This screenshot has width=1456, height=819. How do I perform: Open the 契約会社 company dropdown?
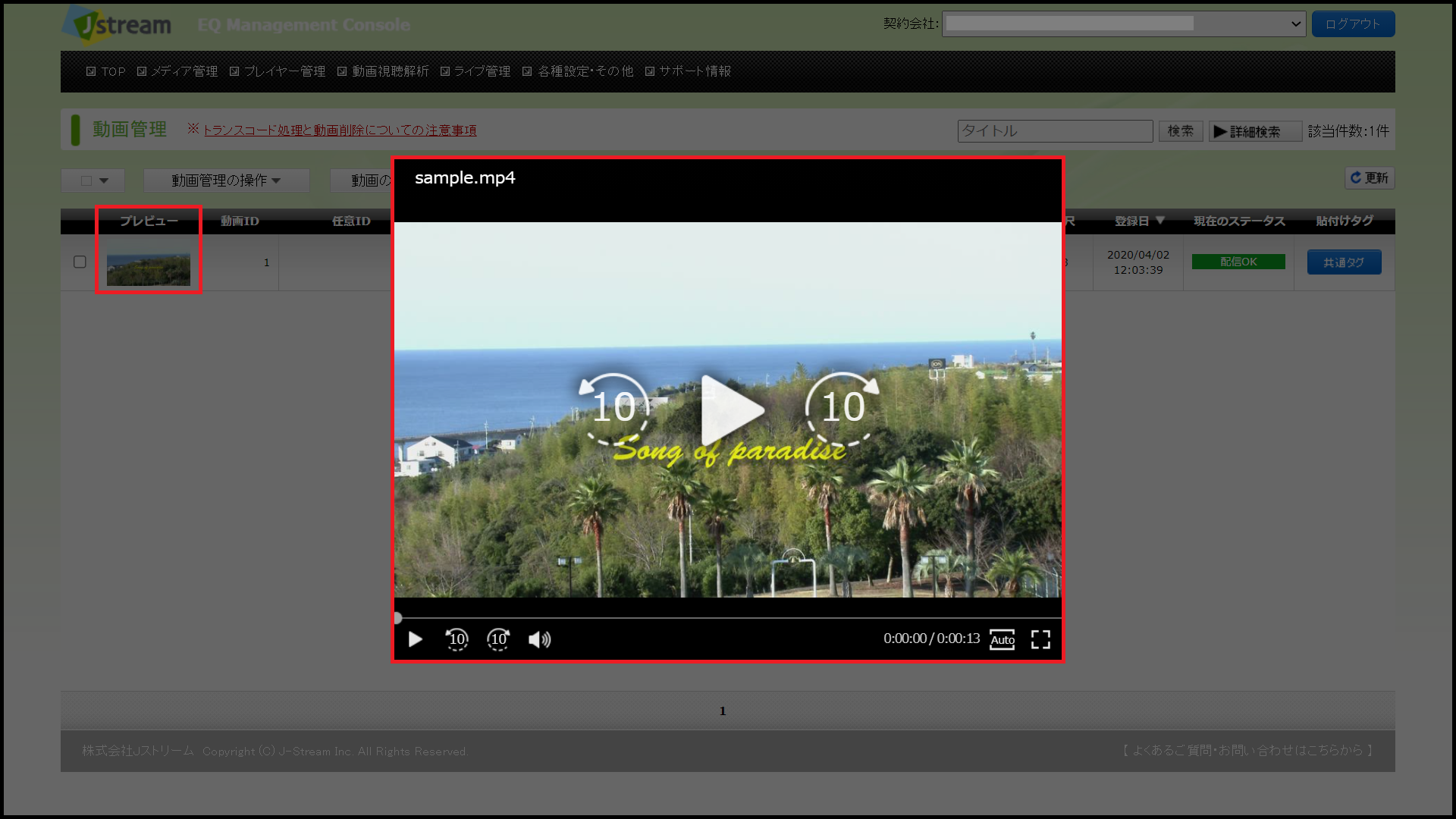pyautogui.click(x=1123, y=24)
